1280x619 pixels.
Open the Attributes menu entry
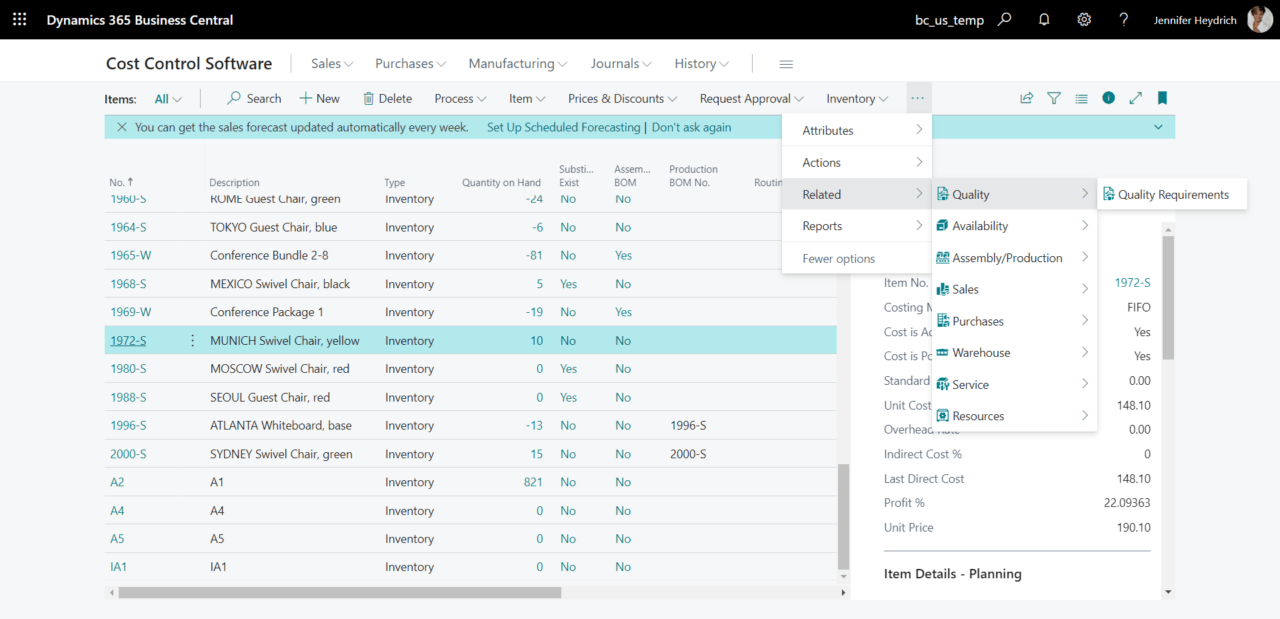click(857, 130)
